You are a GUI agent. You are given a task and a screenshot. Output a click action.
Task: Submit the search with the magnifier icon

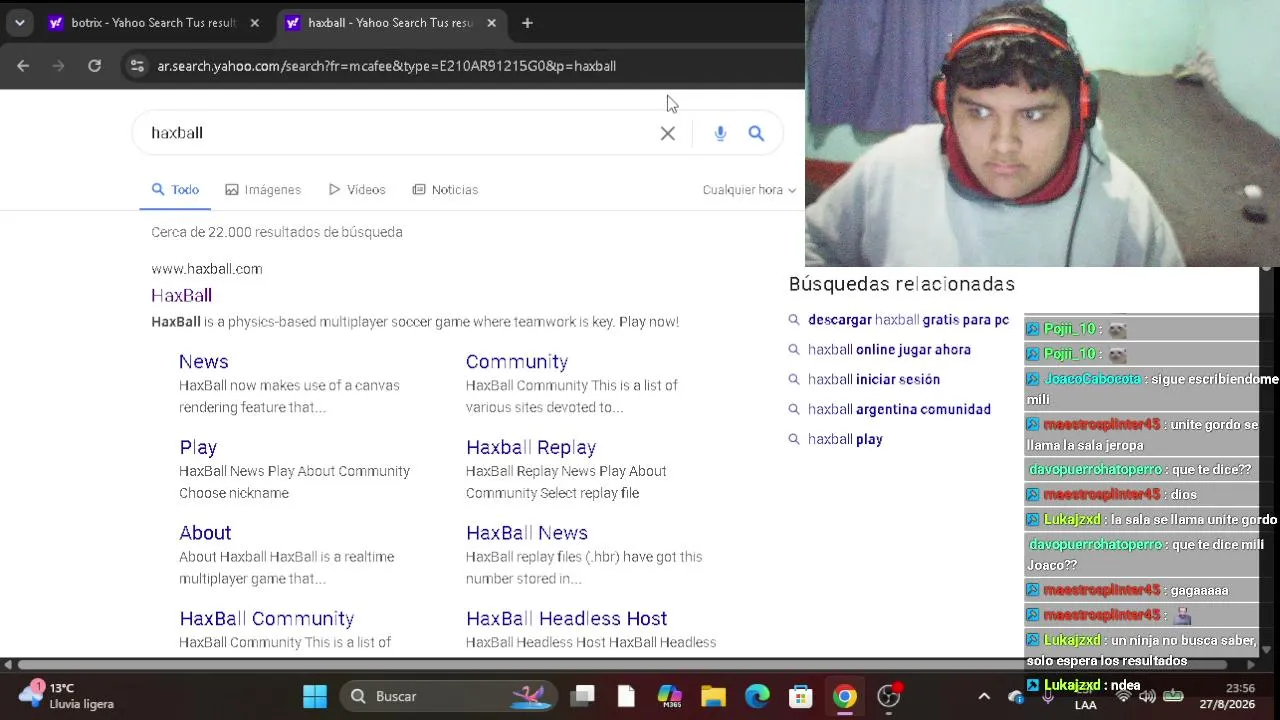click(x=756, y=133)
